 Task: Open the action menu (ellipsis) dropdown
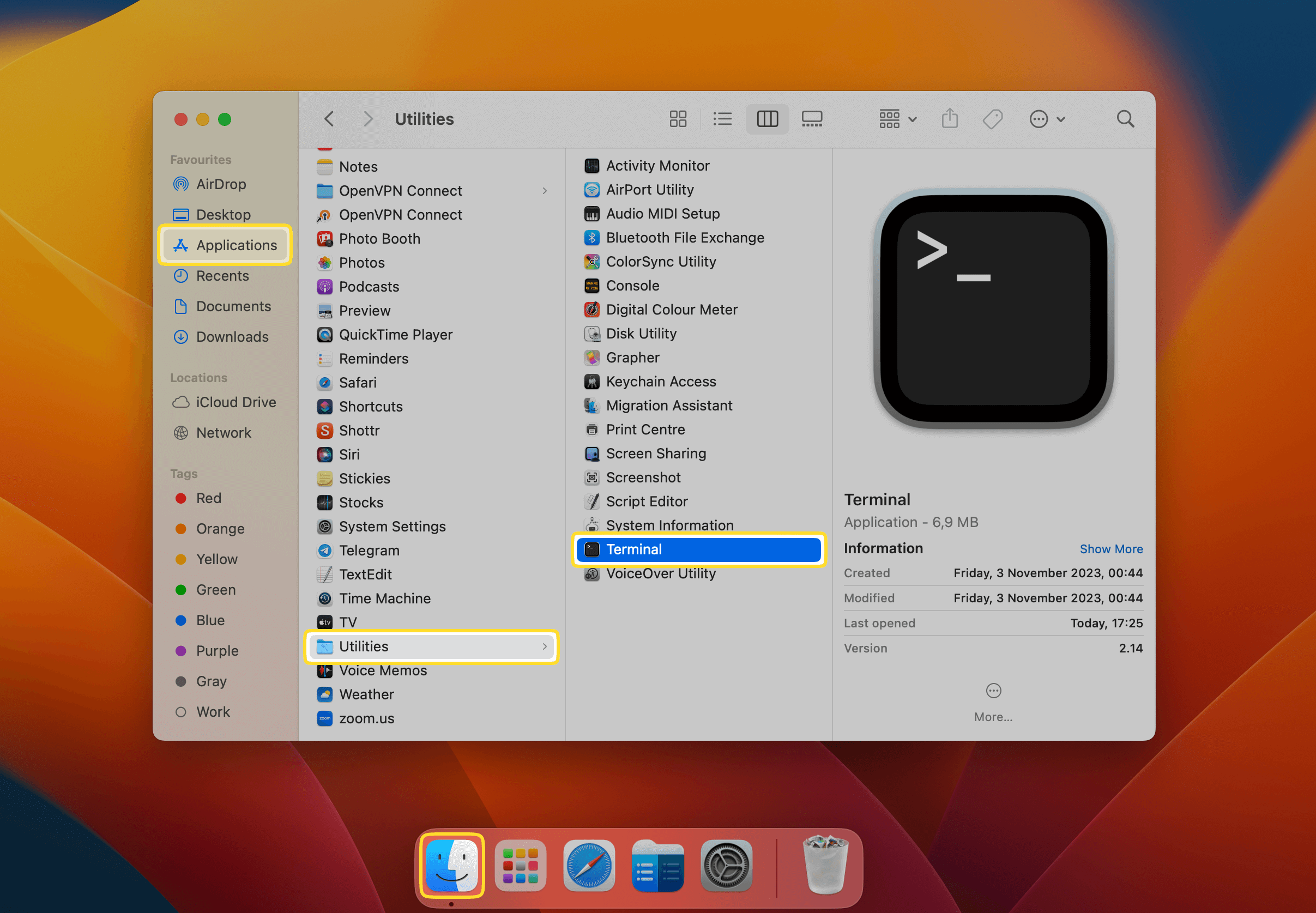tap(1046, 119)
